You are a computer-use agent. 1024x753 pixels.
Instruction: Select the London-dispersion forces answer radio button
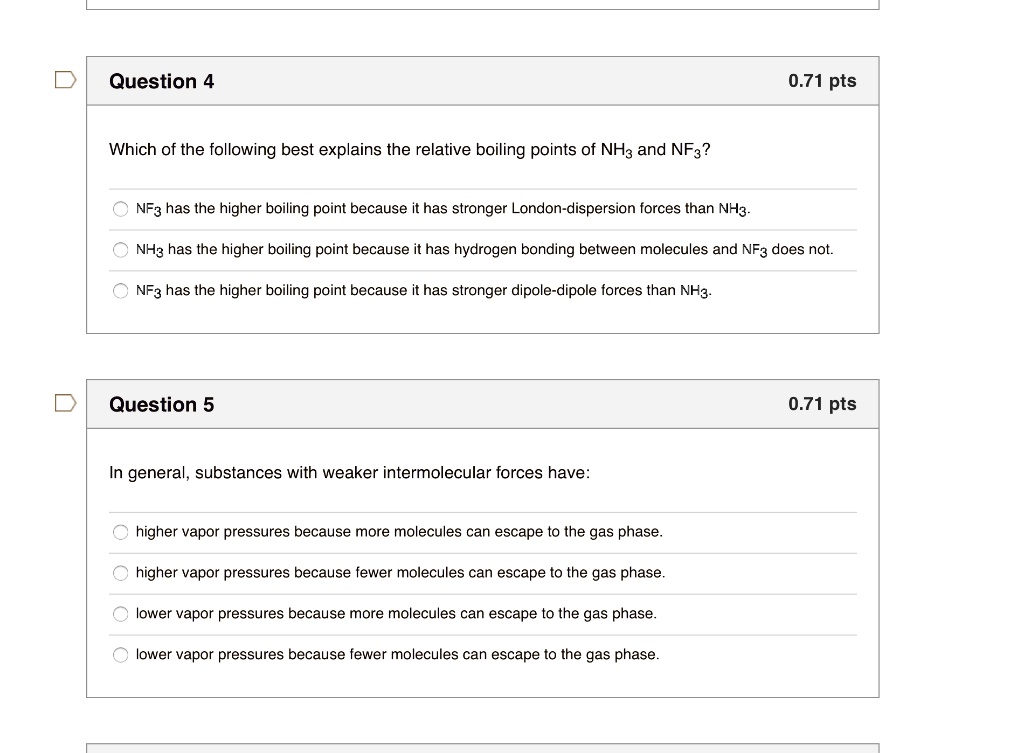tap(120, 209)
